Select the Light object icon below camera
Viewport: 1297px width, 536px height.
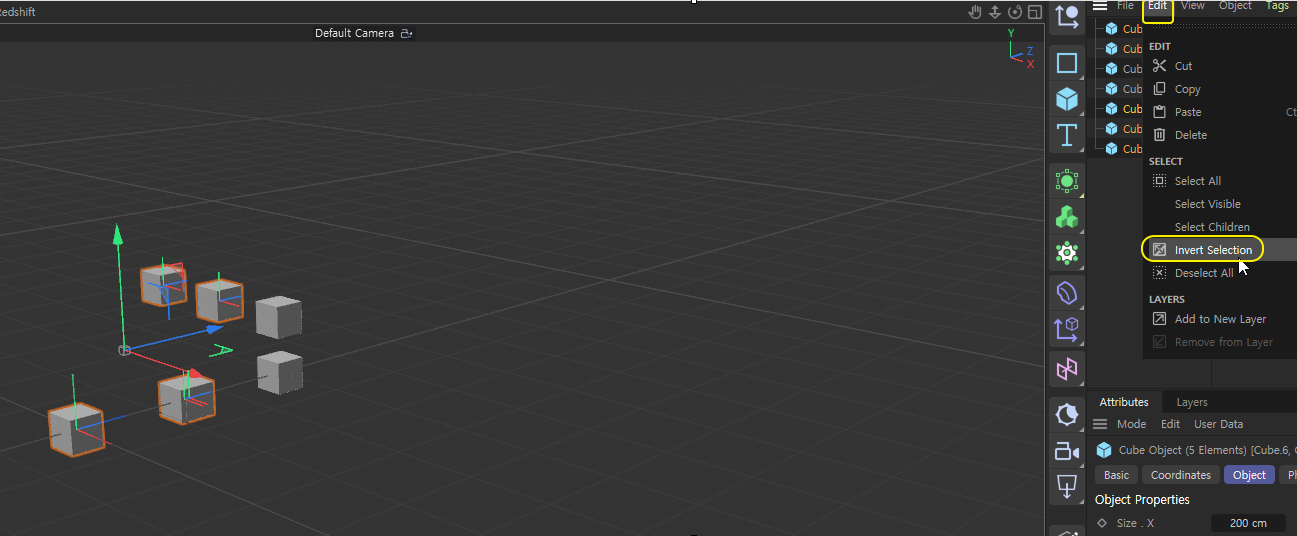[1067, 487]
